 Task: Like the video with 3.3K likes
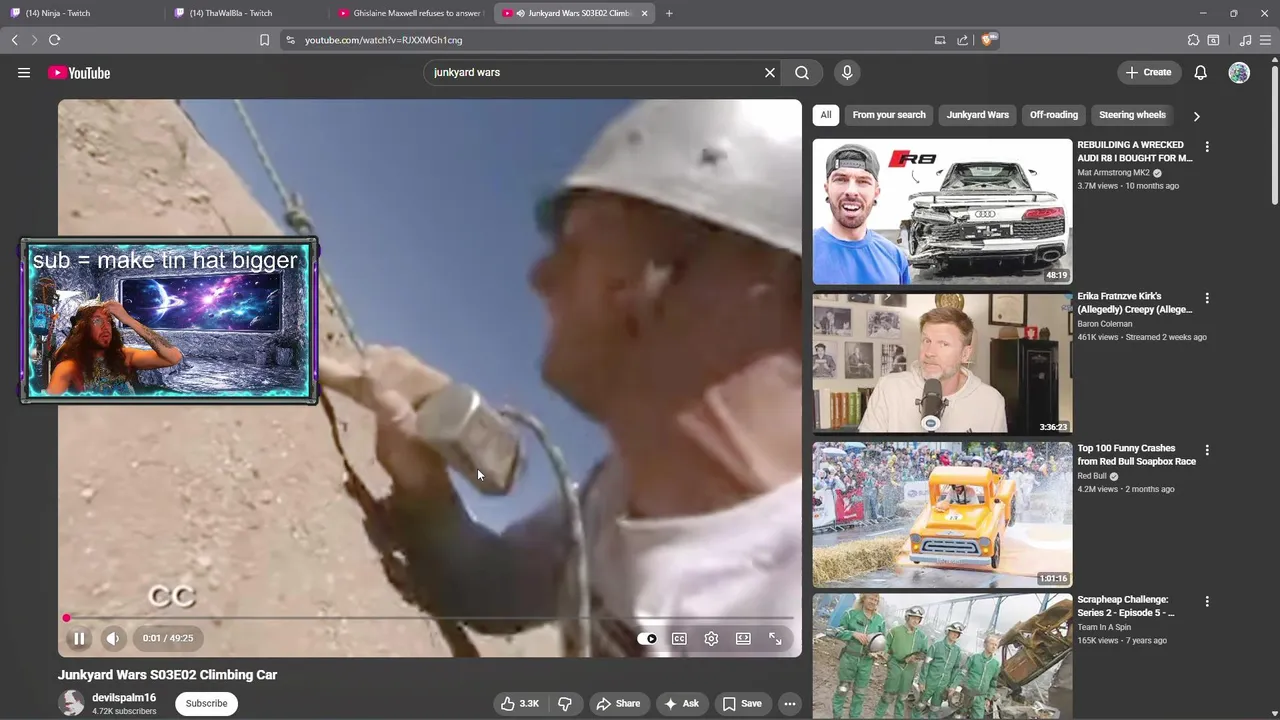point(520,703)
